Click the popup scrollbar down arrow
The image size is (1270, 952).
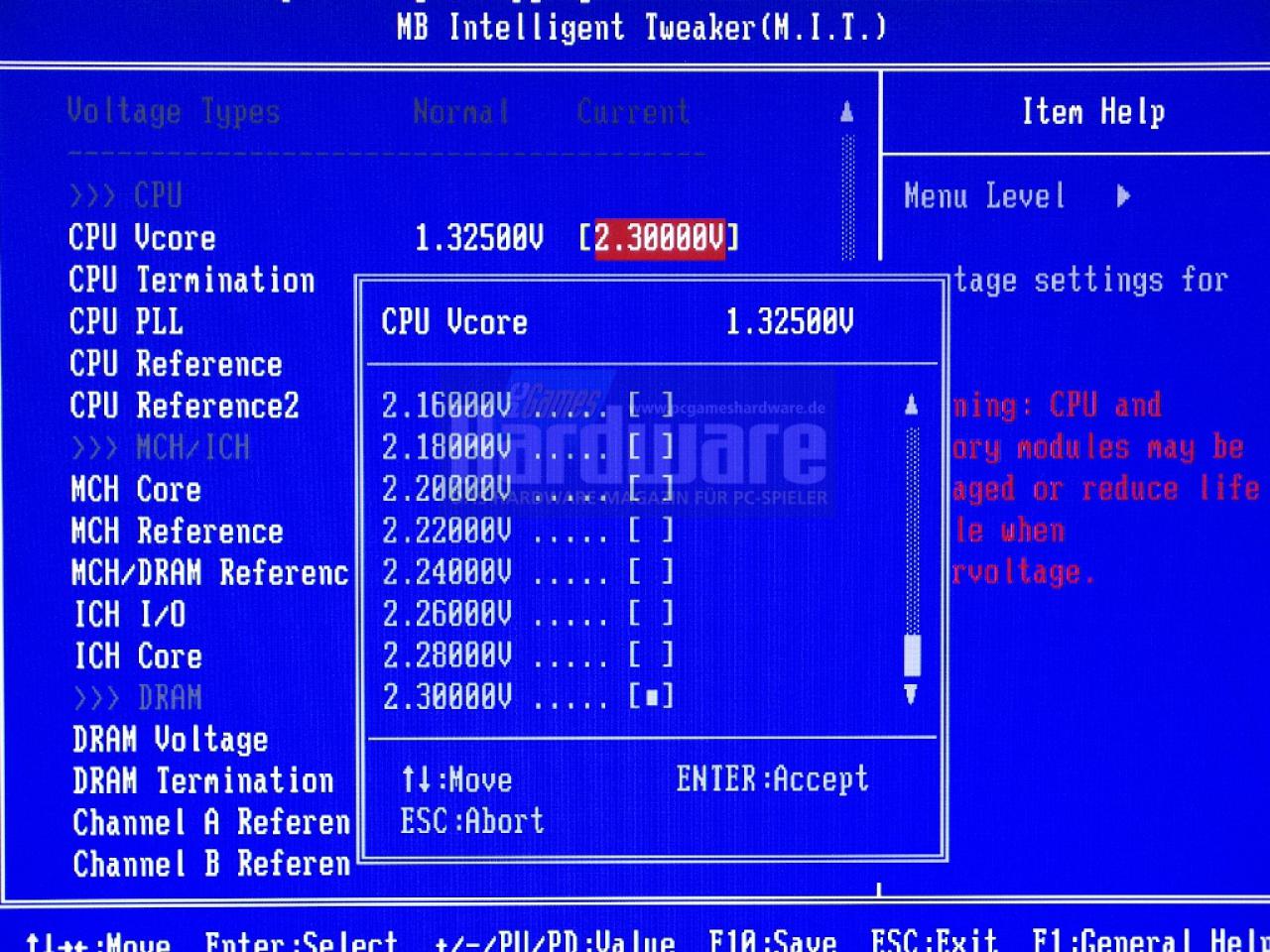click(x=911, y=694)
